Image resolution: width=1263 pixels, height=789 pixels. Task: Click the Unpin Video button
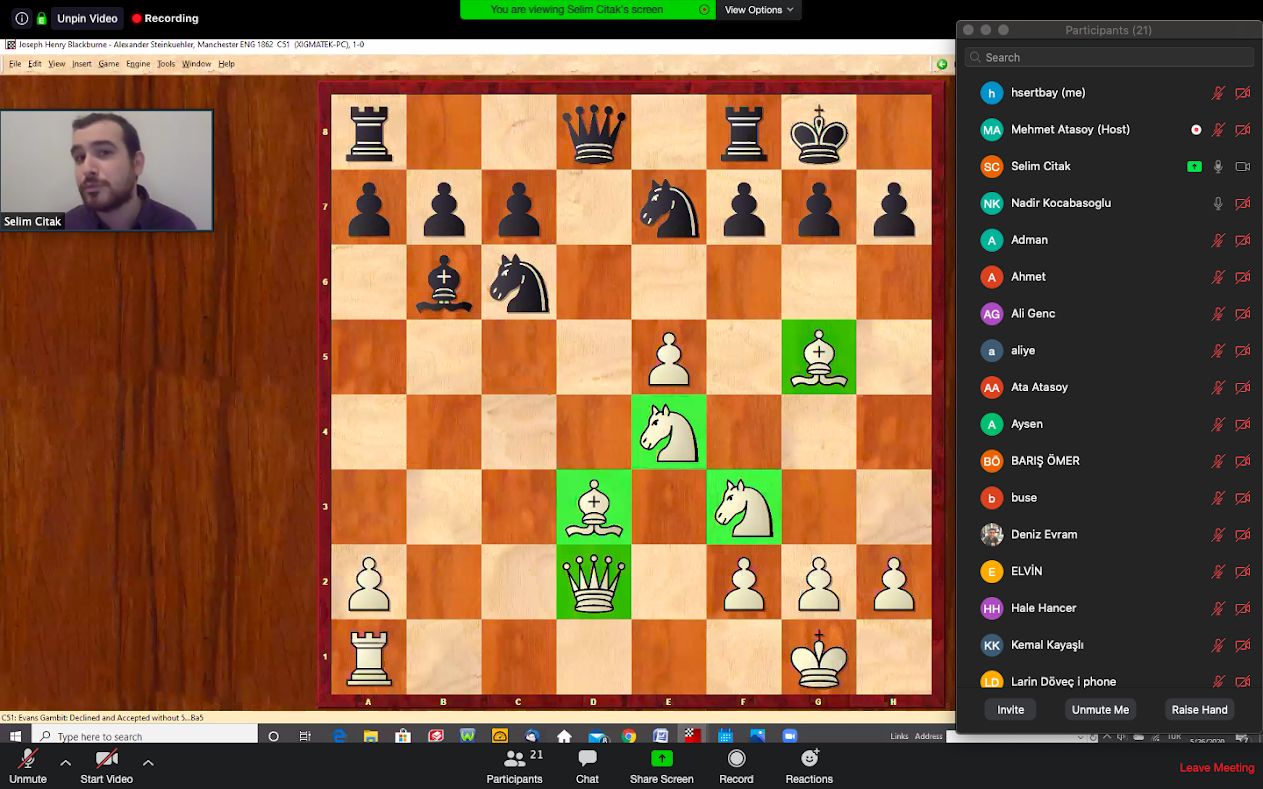point(86,18)
